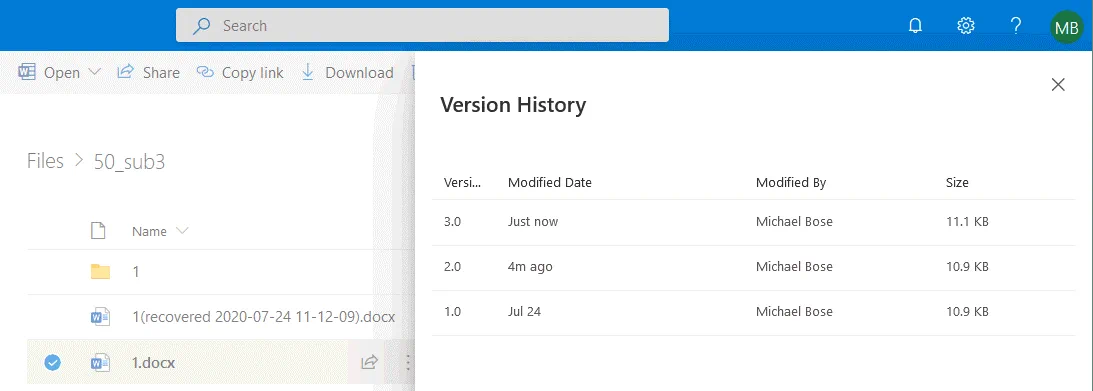Image resolution: width=1093 pixels, height=391 pixels.
Task: Click Michael Bose in version 1.0 row
Action: [794, 312]
